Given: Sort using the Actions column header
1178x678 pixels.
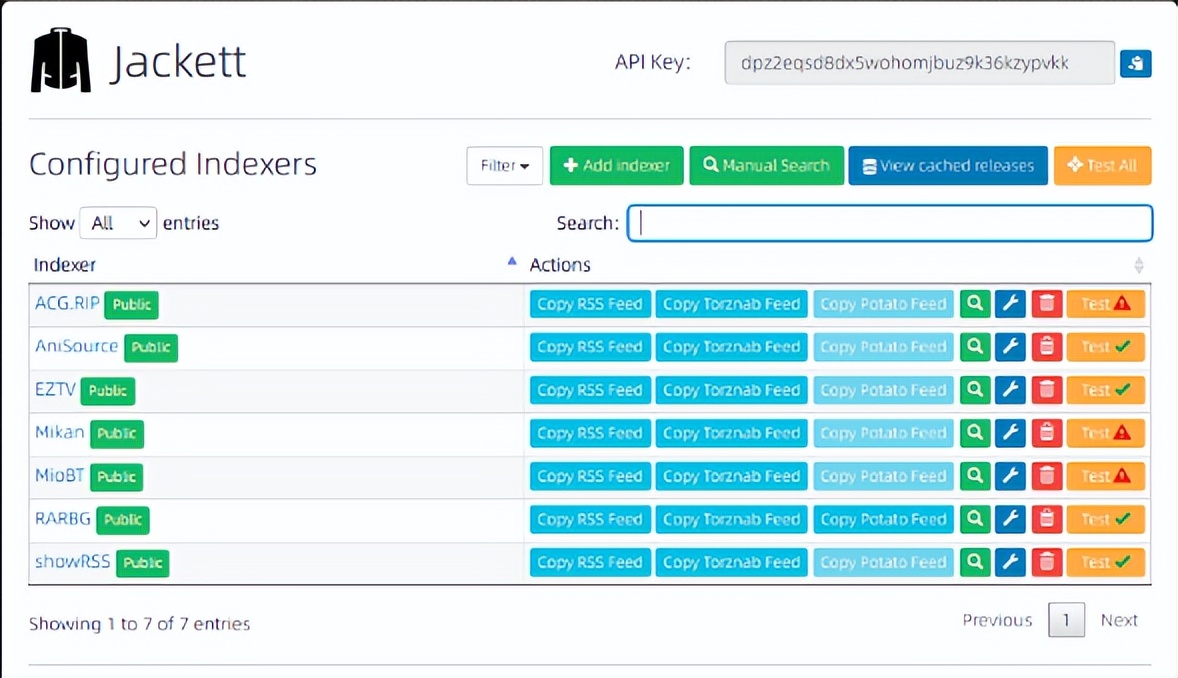Looking at the screenshot, I should (x=560, y=265).
